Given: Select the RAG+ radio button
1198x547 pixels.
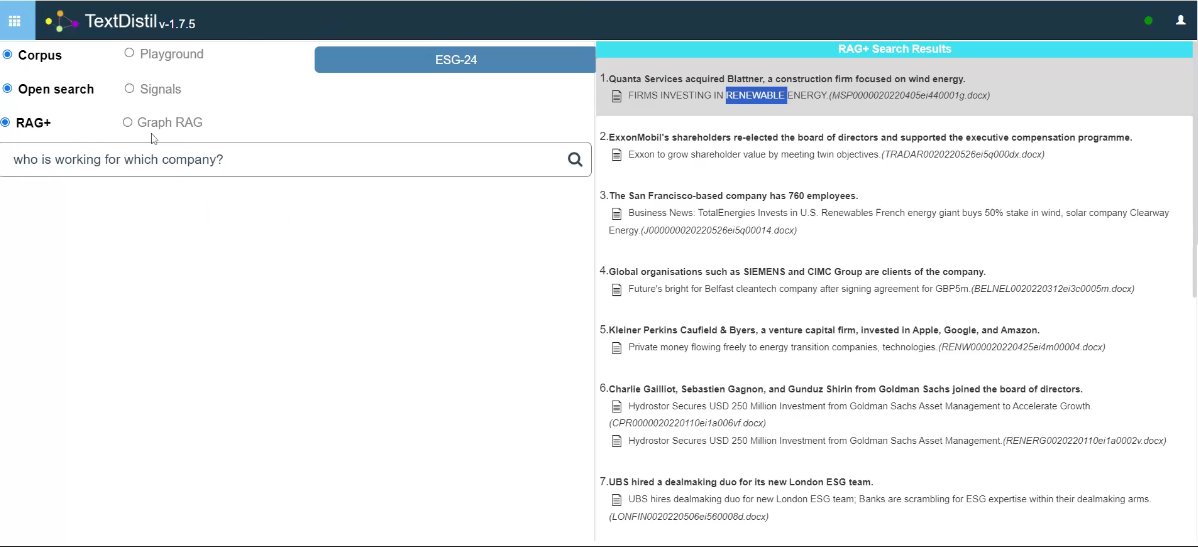Looking at the screenshot, I should tap(5, 122).
